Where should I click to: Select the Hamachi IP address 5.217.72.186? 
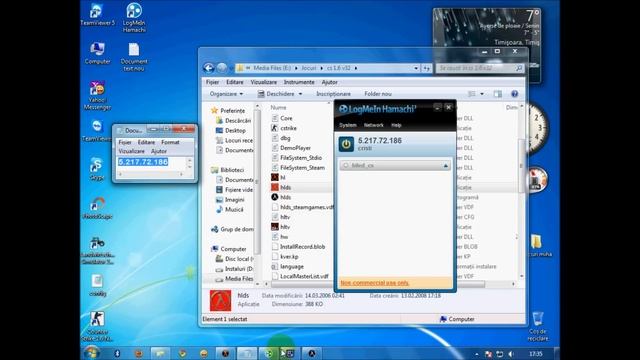coord(380,140)
